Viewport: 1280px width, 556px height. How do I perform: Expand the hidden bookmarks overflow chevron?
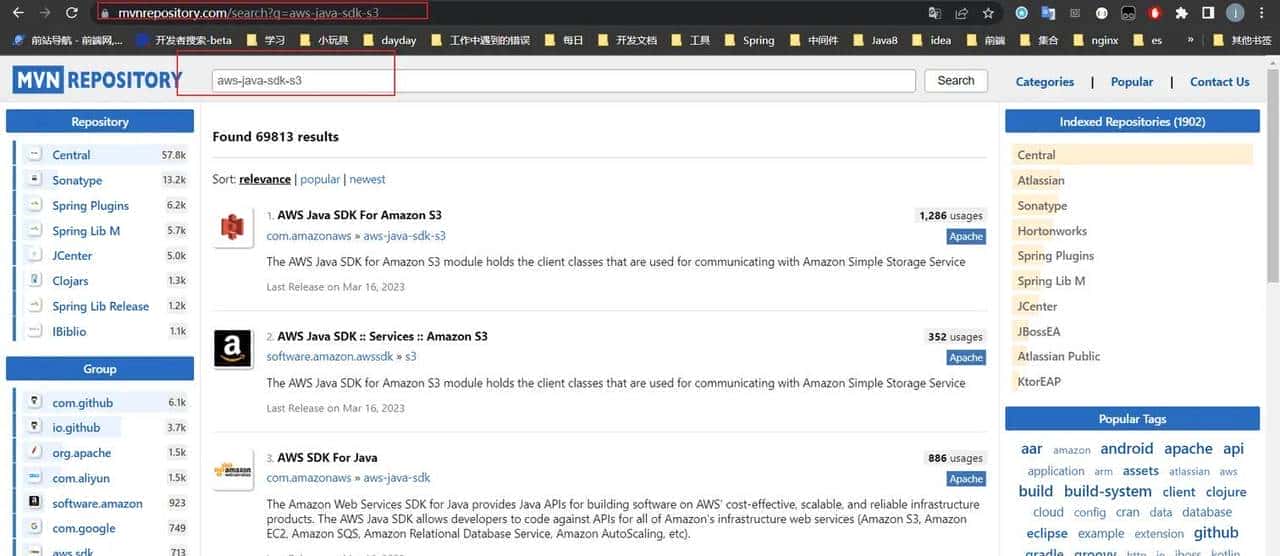1190,40
